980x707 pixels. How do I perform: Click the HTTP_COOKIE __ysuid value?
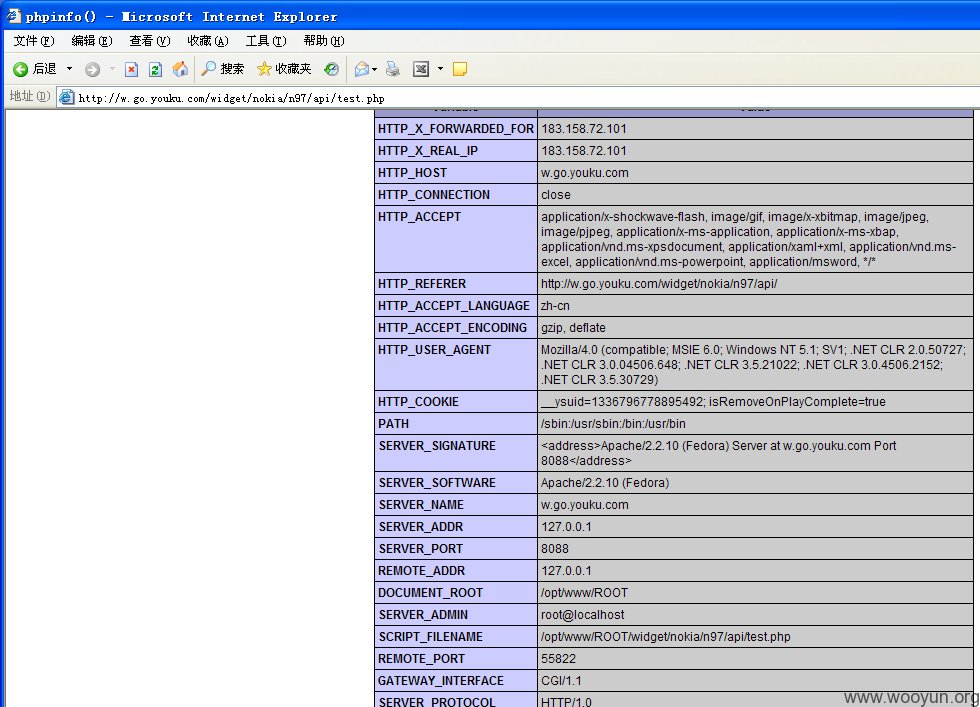[713, 401]
